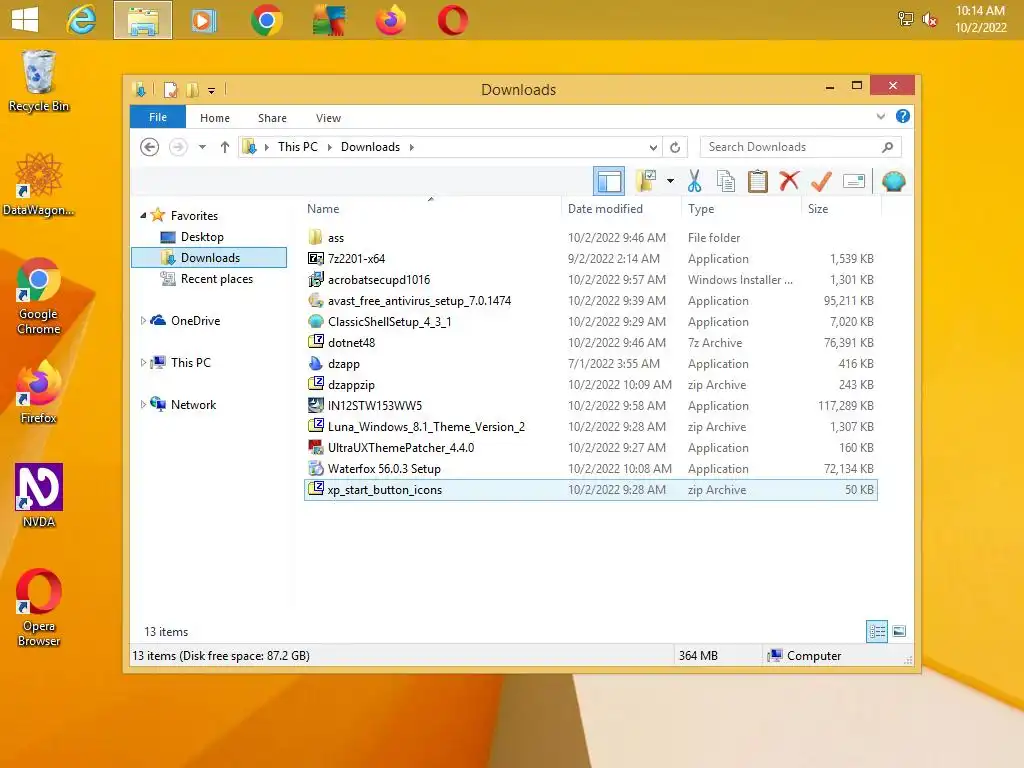Click the quick access New Folder icon
The image size is (1024, 768).
[x=192, y=89]
